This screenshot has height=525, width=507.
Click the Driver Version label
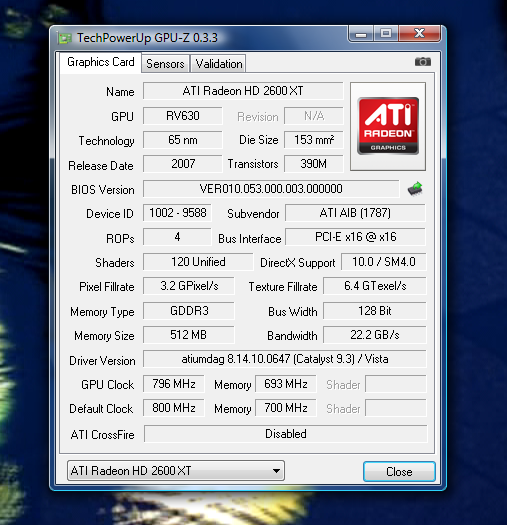click(102, 361)
